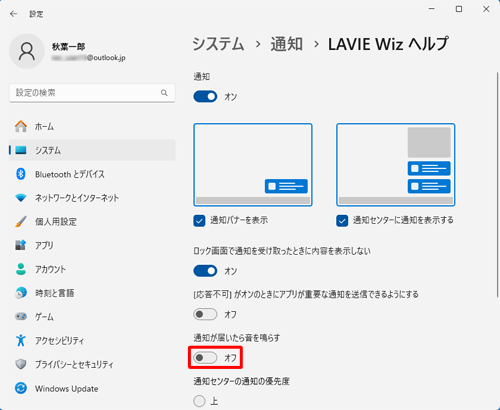Click the プライバシー shield icon
Image resolution: width=500 pixels, height=410 pixels.
(21, 364)
